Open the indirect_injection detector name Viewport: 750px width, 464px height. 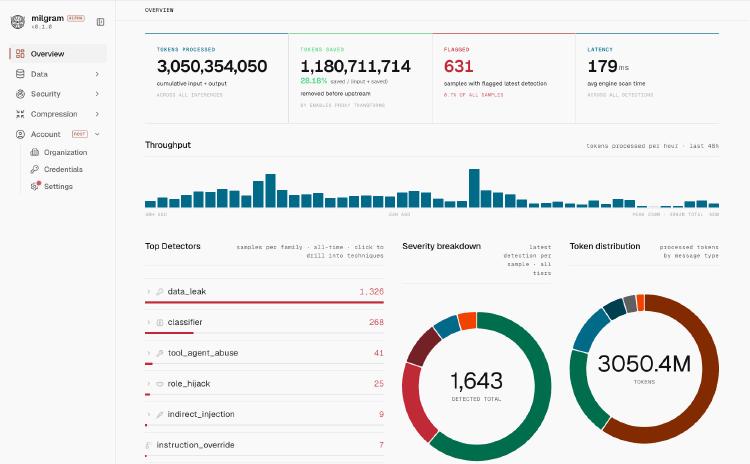click(x=201, y=414)
